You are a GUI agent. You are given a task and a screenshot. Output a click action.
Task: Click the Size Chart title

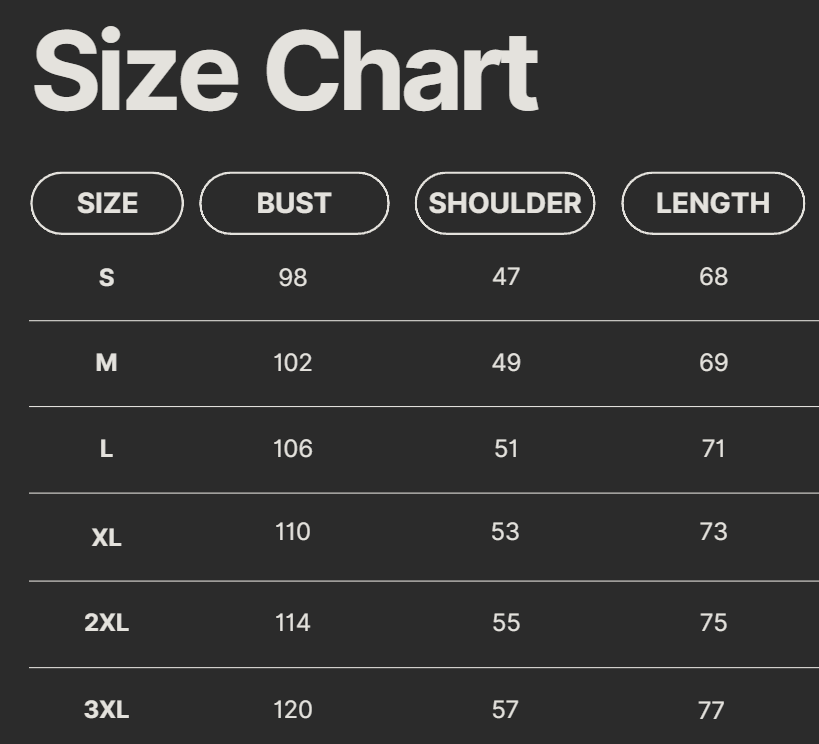pos(286,72)
